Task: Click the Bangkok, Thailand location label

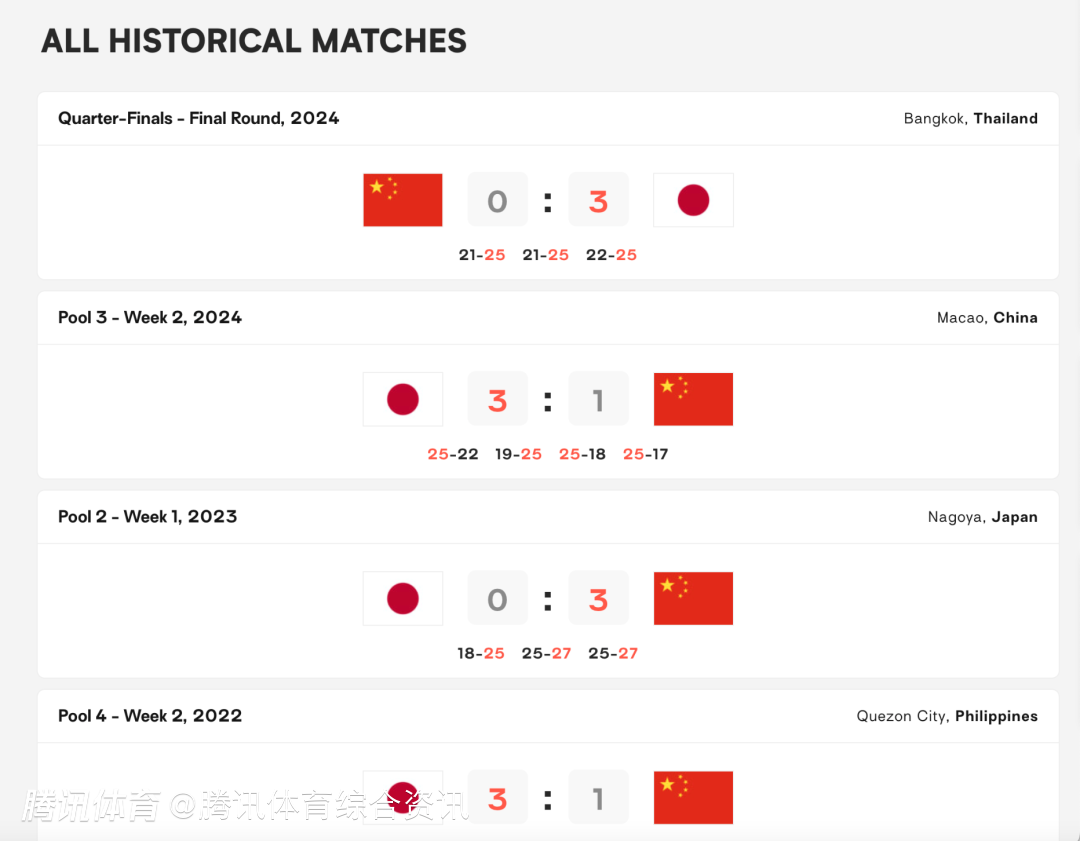Action: click(x=970, y=118)
